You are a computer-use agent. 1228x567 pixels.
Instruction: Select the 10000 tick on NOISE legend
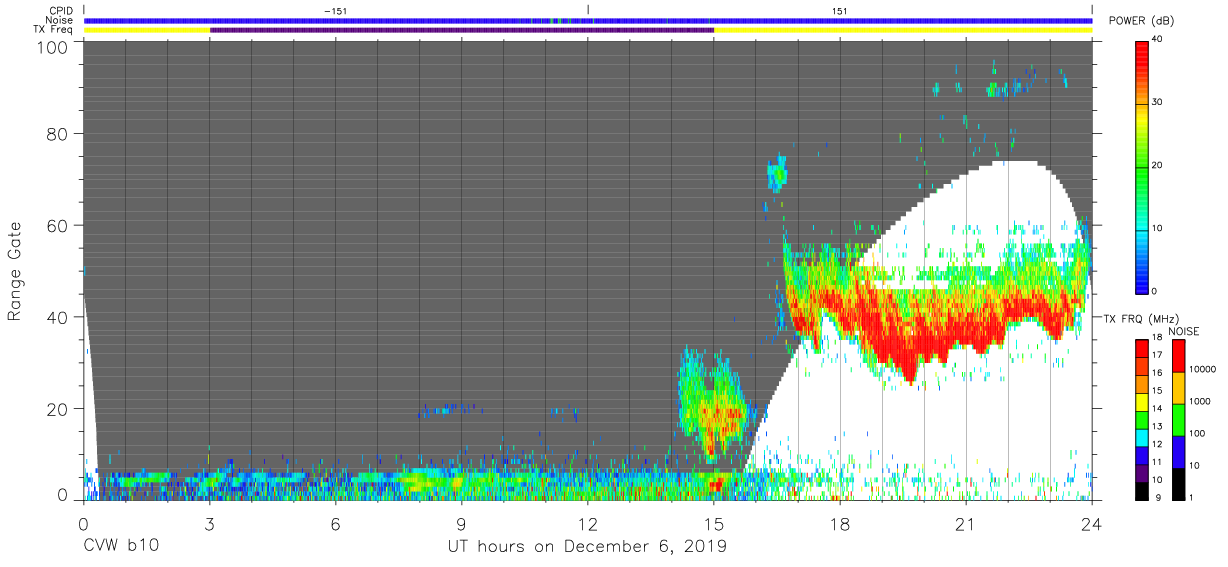coord(1203,369)
